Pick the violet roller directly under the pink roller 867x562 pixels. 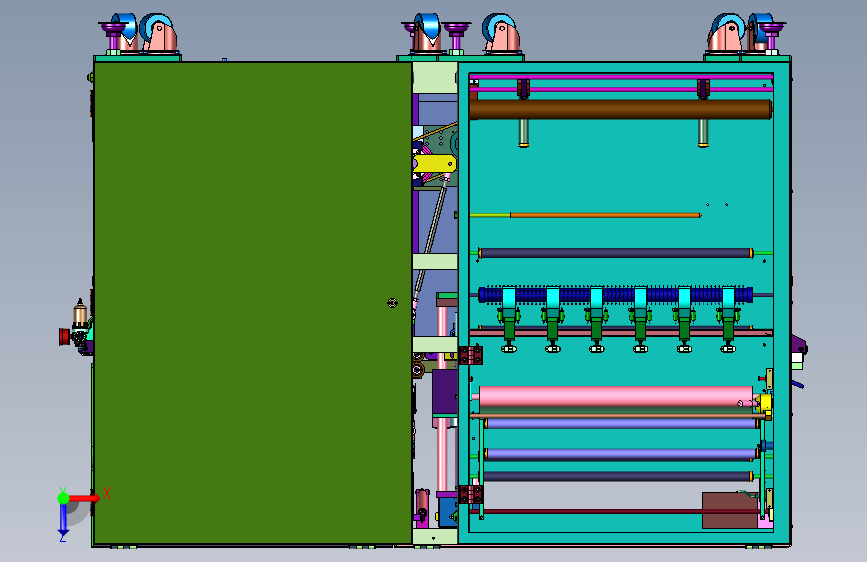tap(622, 424)
